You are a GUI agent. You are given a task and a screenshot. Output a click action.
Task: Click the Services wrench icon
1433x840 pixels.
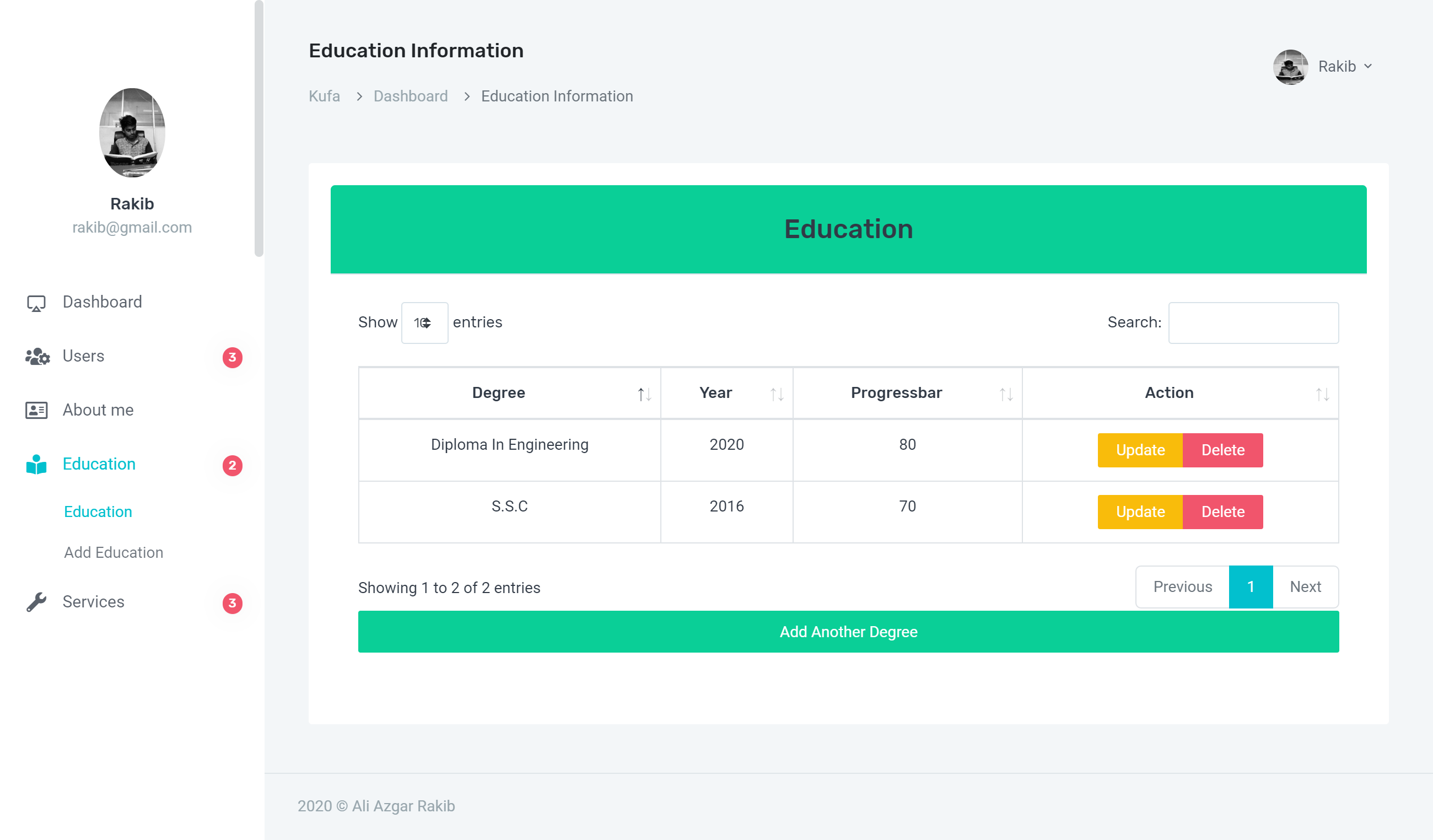tap(36, 602)
